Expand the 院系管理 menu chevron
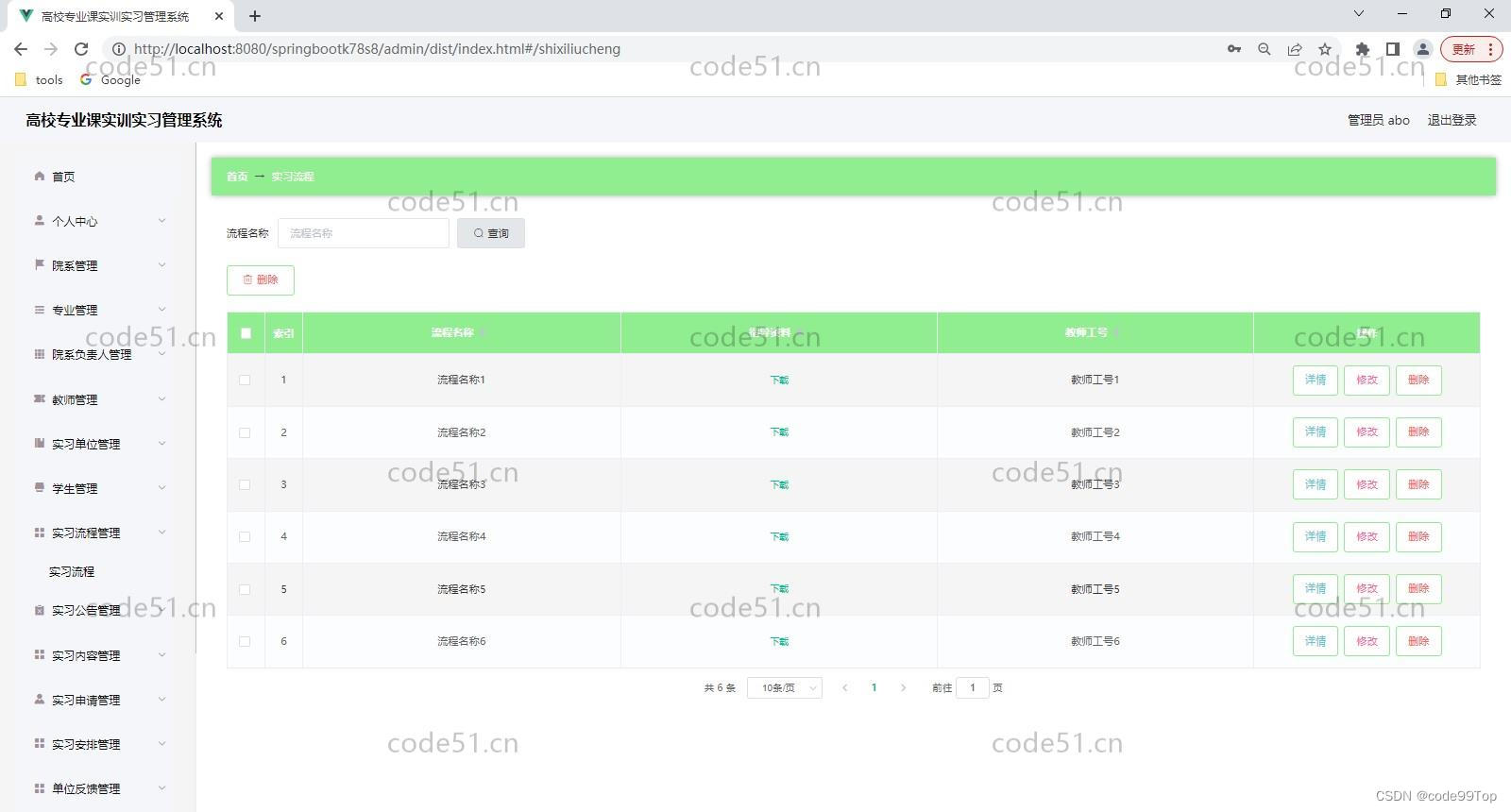The image size is (1511, 812). pos(161,265)
